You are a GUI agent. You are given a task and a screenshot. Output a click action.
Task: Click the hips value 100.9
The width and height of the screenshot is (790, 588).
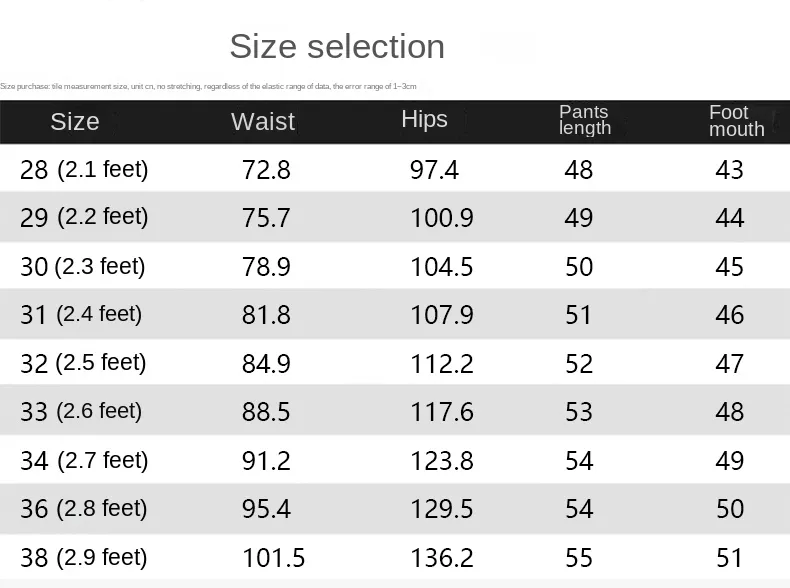click(x=441, y=217)
